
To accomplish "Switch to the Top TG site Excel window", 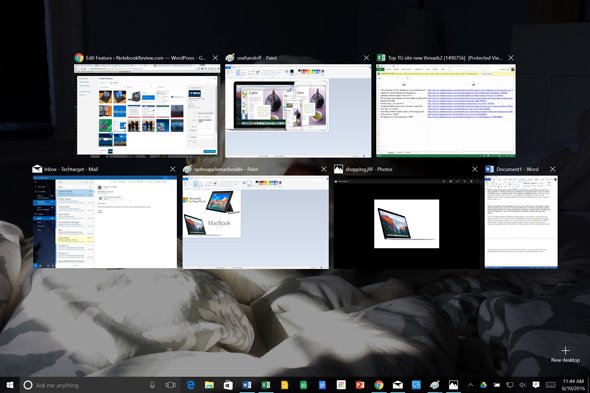I will click(446, 110).
